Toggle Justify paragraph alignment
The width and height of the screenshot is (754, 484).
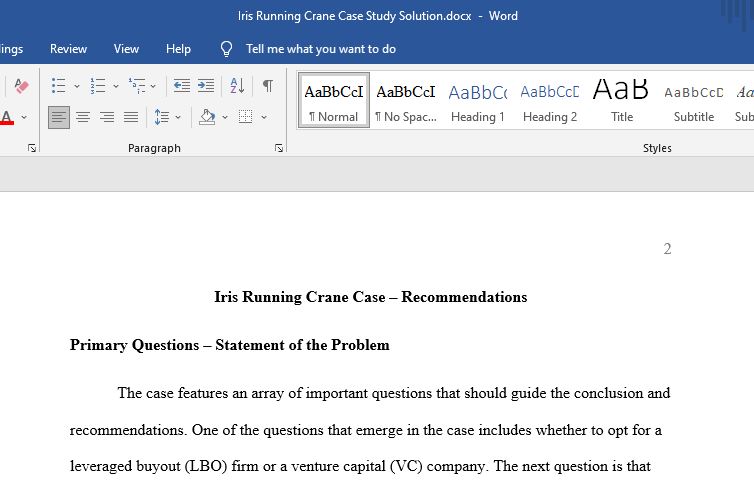(131, 117)
